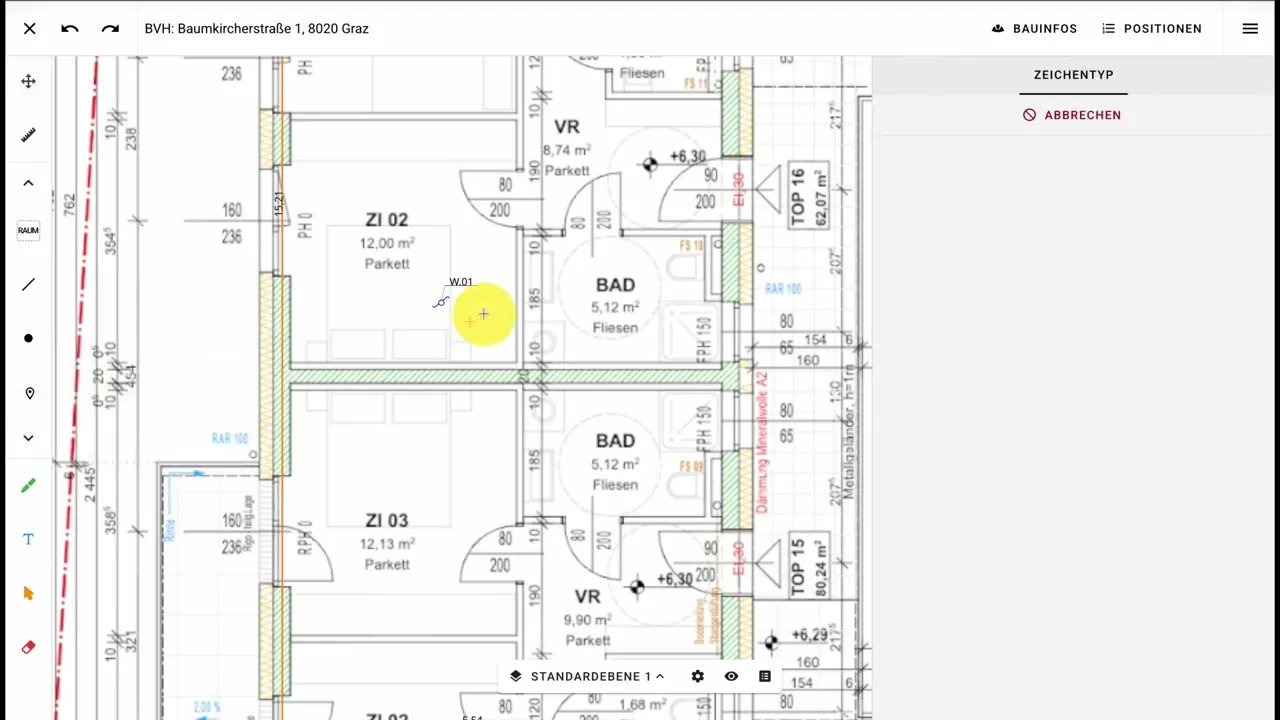Undo the last drawing action
The width and height of the screenshot is (1280, 720).
pos(69,29)
